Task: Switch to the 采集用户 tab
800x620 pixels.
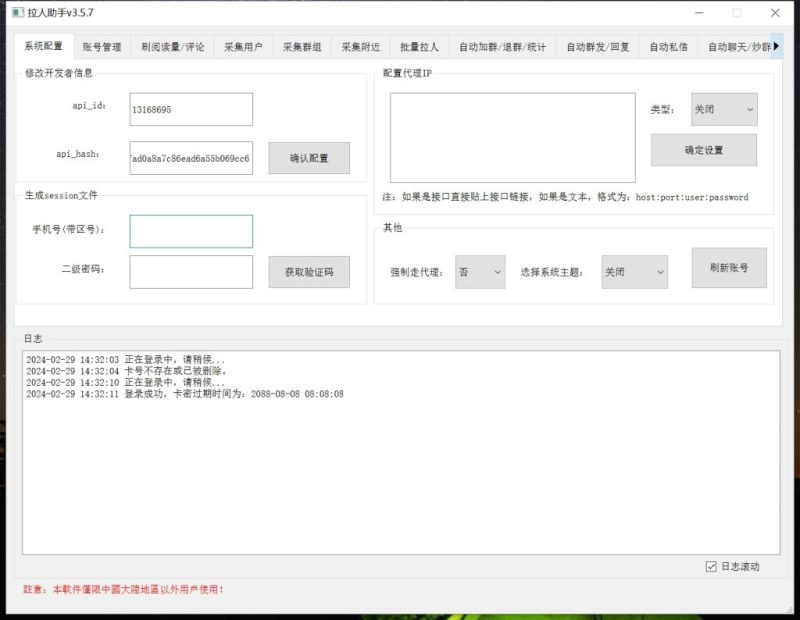Action: point(244,46)
